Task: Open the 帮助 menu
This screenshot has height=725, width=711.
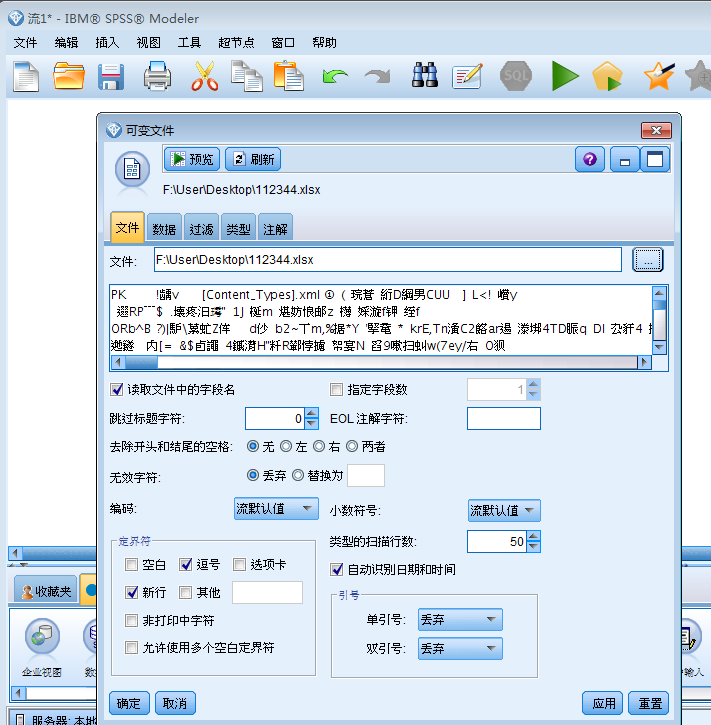Action: 324,43
